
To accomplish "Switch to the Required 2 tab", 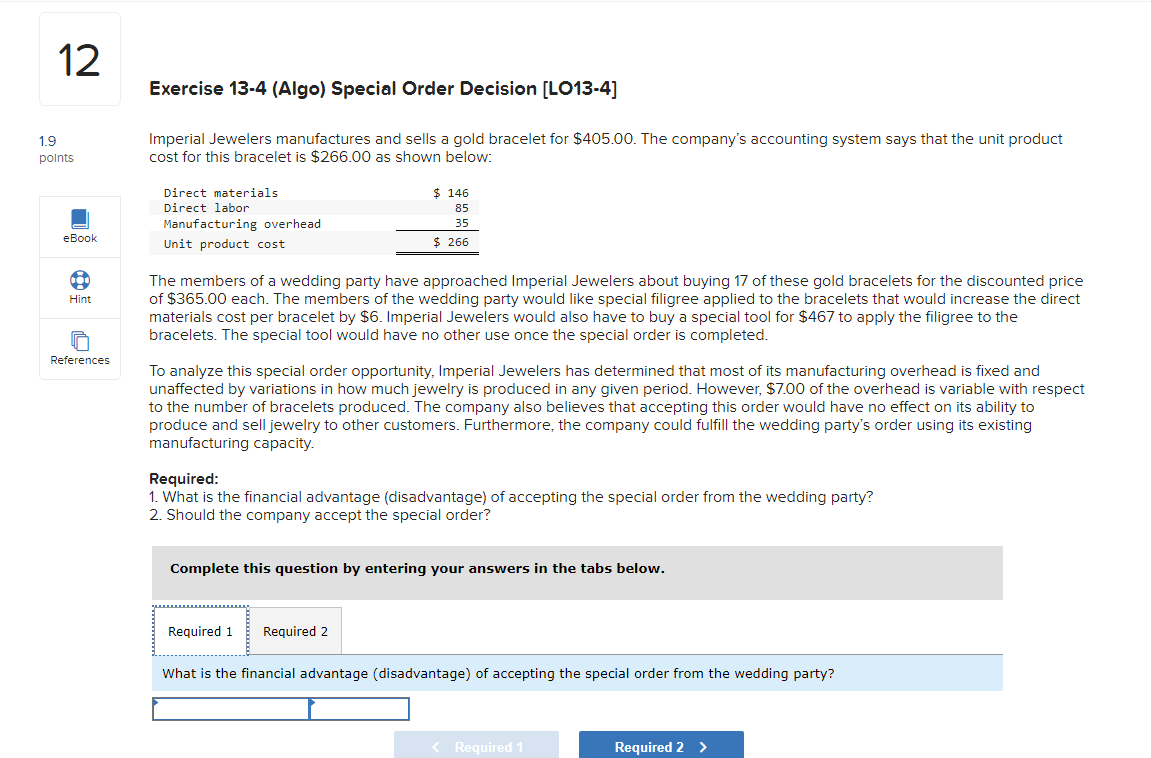I will [294, 630].
